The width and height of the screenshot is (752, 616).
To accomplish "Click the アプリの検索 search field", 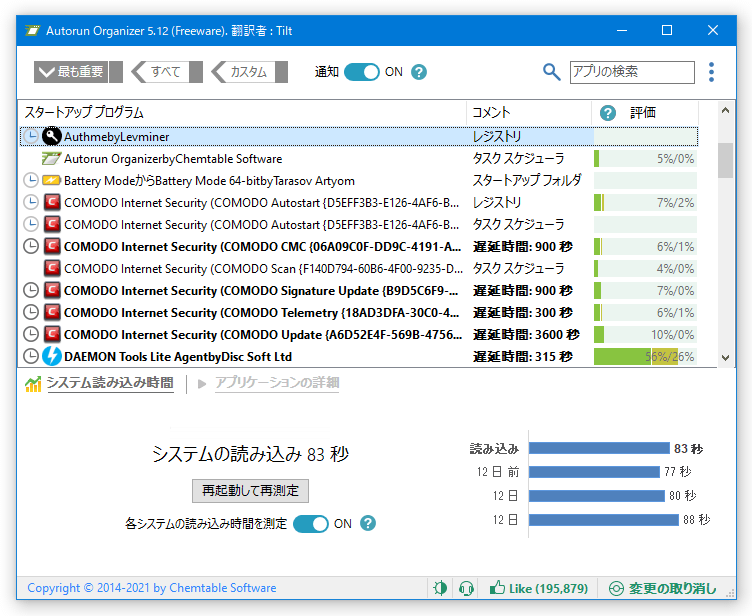I will (632, 72).
